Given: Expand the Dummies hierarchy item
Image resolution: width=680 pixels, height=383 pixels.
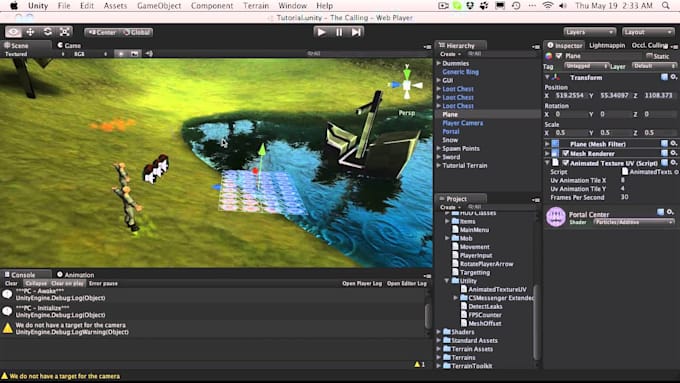Looking at the screenshot, I should [x=438, y=63].
